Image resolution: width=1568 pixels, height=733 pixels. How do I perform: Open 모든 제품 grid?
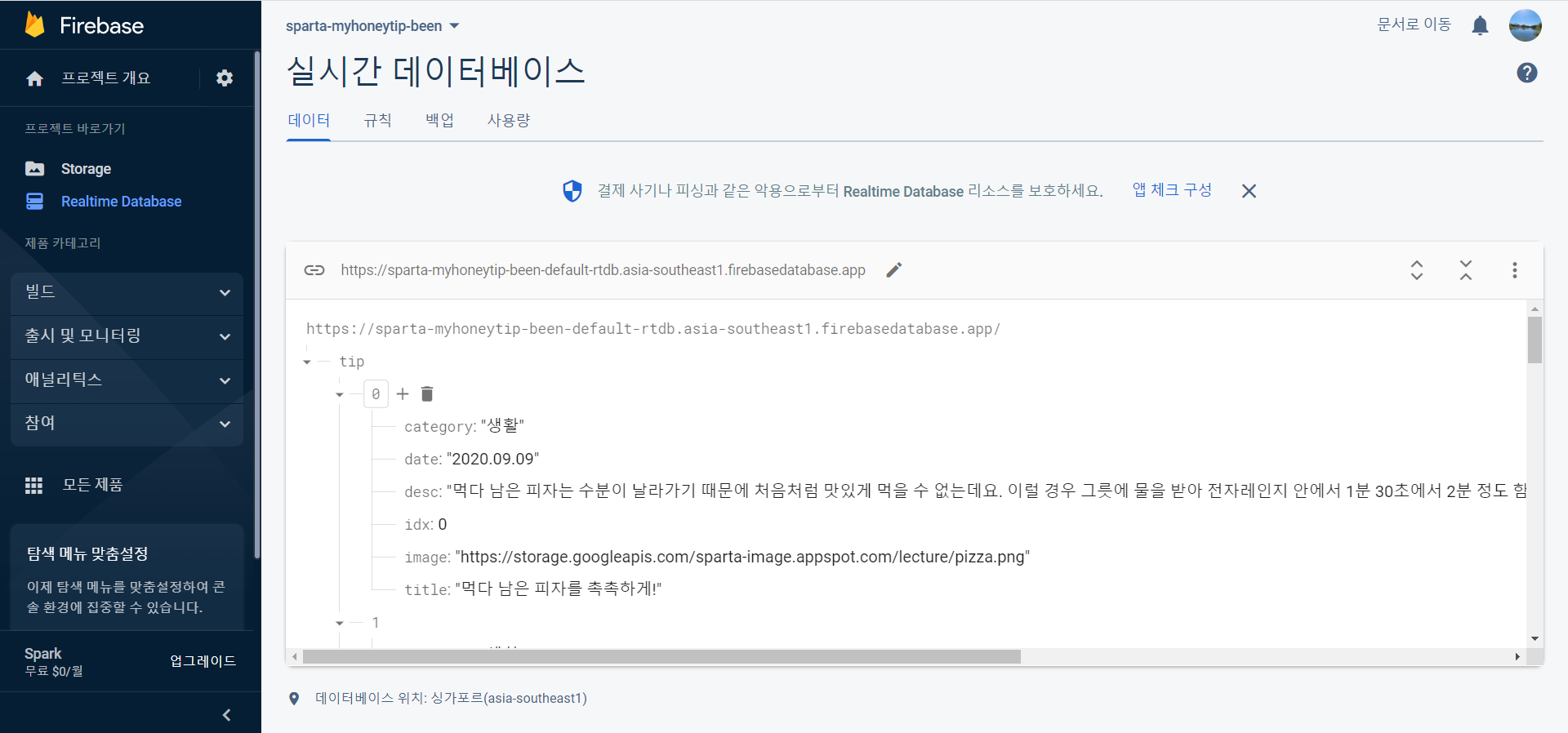(x=74, y=485)
